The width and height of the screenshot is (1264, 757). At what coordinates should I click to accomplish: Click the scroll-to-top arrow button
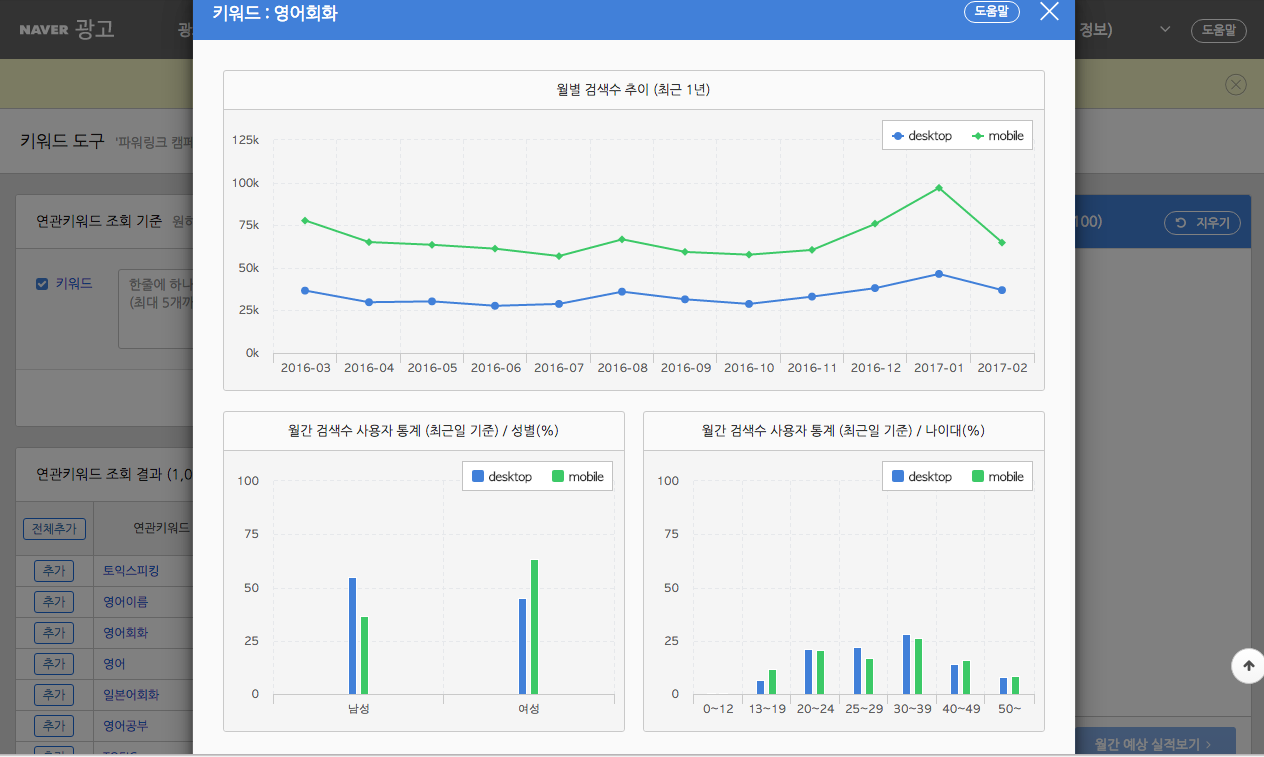tap(1248, 666)
